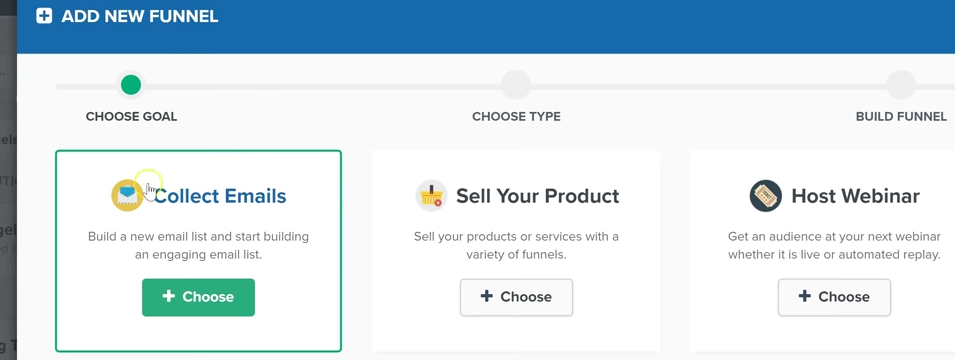Select the green Choose Goal step circle
This screenshot has height=360, width=955.
point(131,85)
